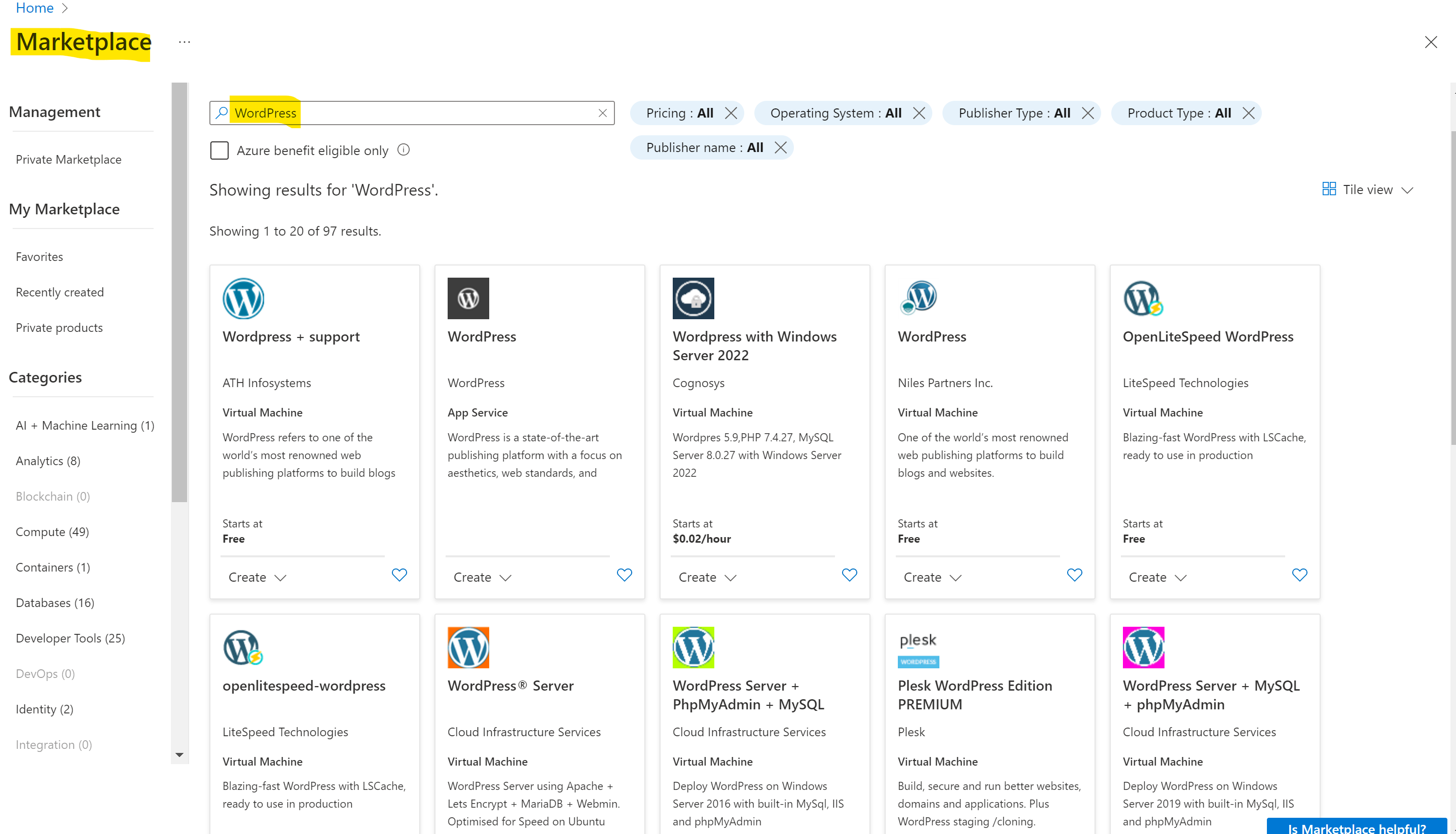Viewport: 1456px width, 834px height.
Task: Remove the Pricing filter
Action: pyautogui.click(x=731, y=113)
